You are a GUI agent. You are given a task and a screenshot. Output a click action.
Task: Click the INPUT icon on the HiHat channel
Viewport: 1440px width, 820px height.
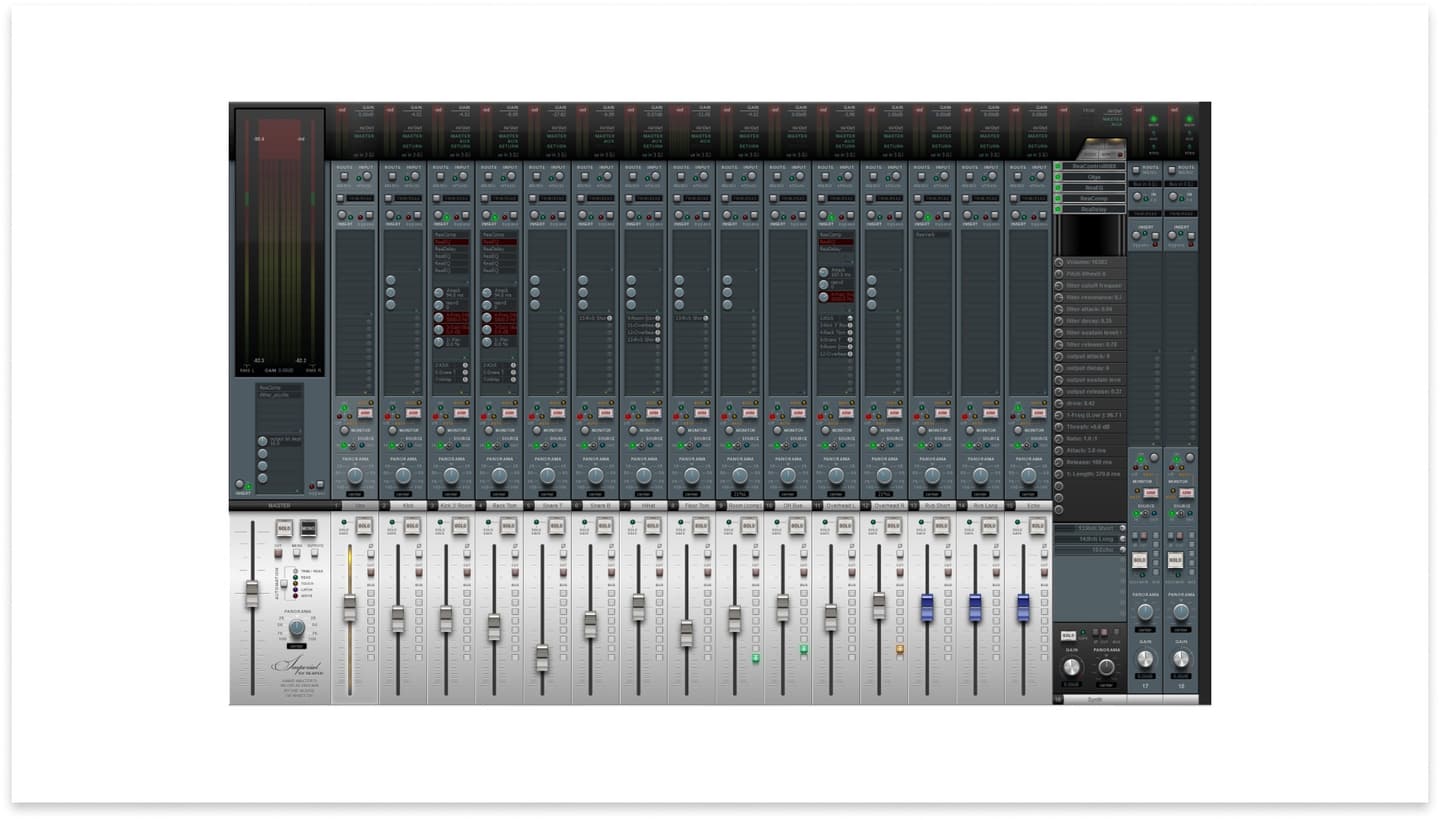[657, 177]
